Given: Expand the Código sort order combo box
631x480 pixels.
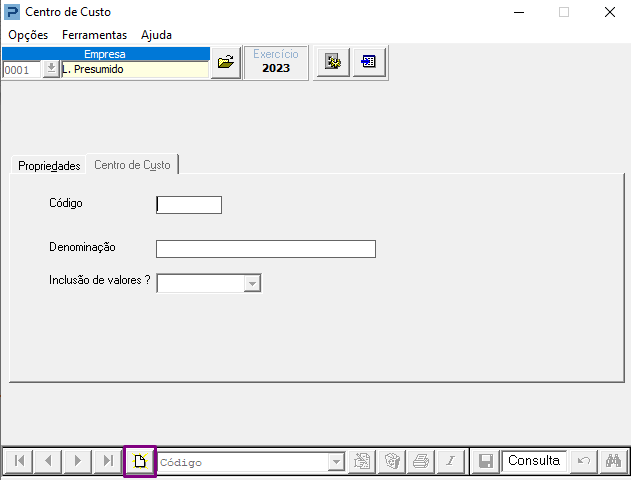Looking at the screenshot, I should tap(336, 462).
